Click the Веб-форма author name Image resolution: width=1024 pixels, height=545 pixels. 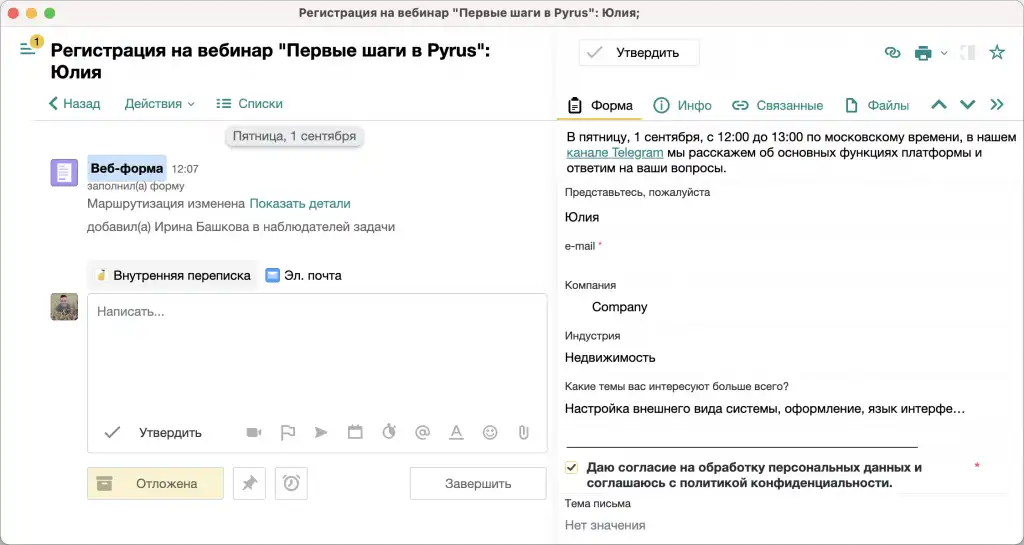(x=127, y=168)
